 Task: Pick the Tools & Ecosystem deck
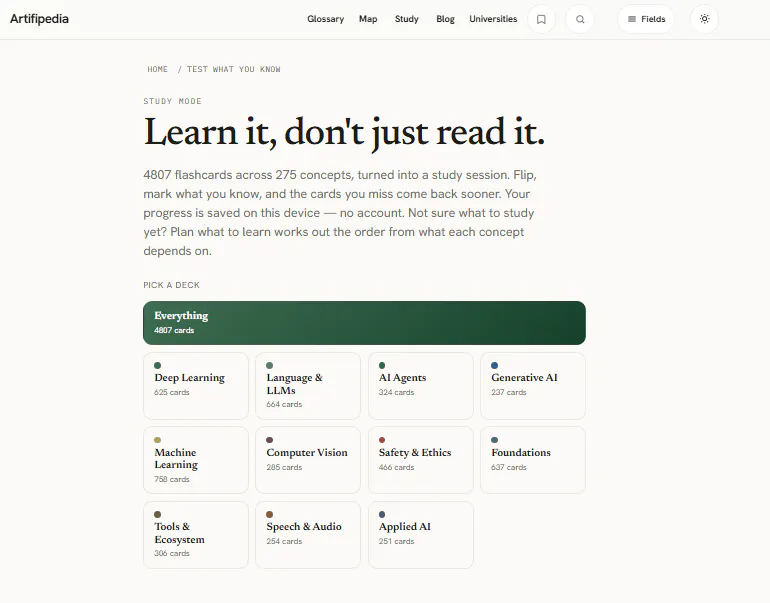point(196,535)
